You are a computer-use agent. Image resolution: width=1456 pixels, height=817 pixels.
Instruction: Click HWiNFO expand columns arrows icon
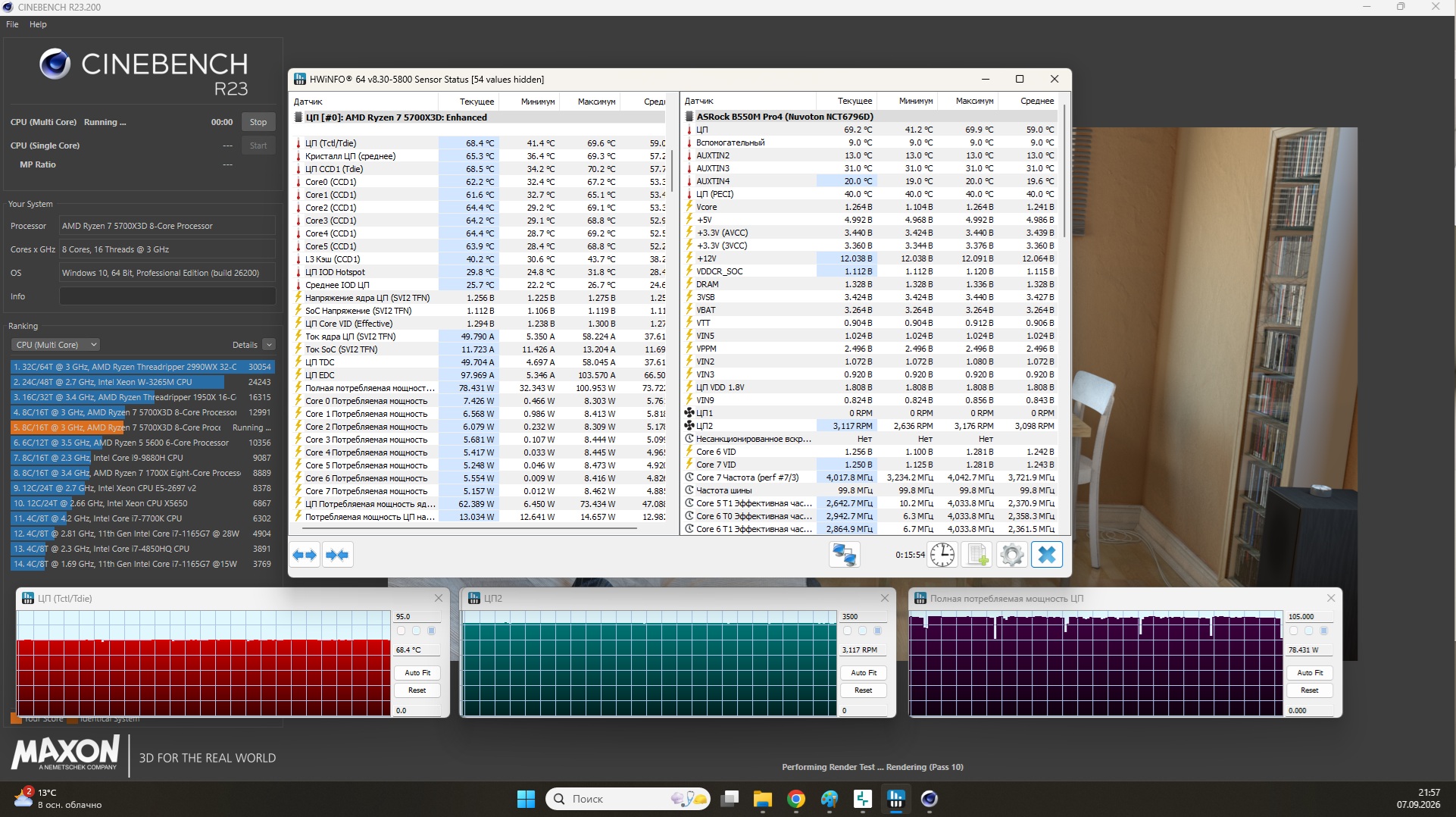point(305,555)
